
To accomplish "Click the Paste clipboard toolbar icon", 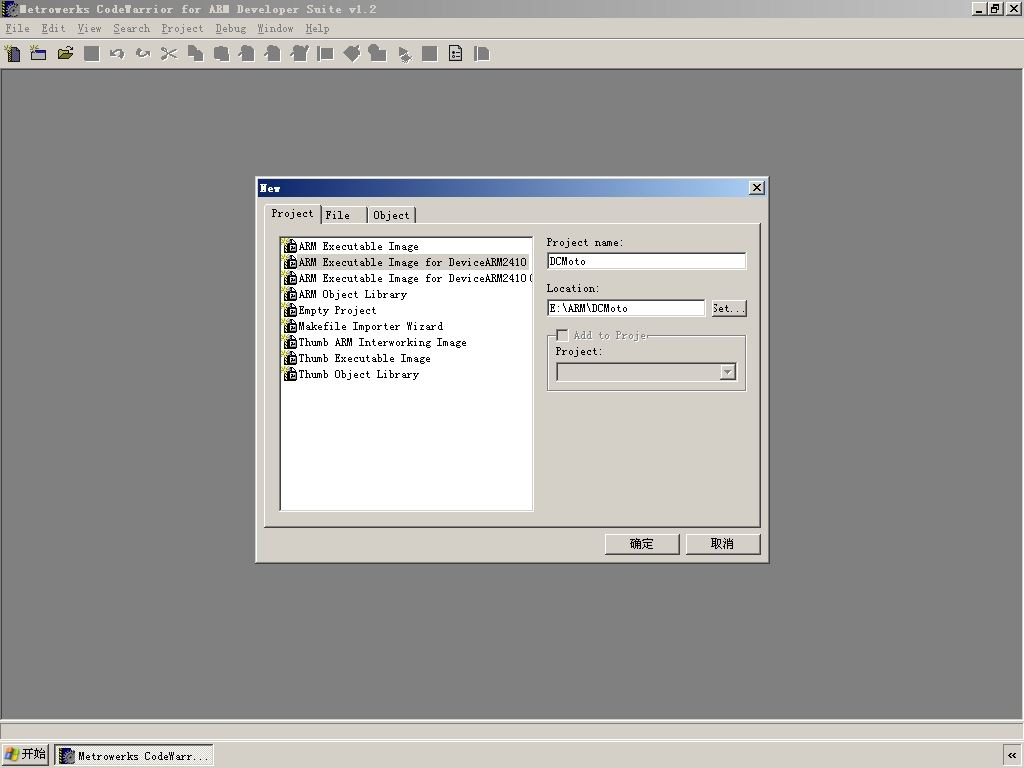I will tap(221, 54).
